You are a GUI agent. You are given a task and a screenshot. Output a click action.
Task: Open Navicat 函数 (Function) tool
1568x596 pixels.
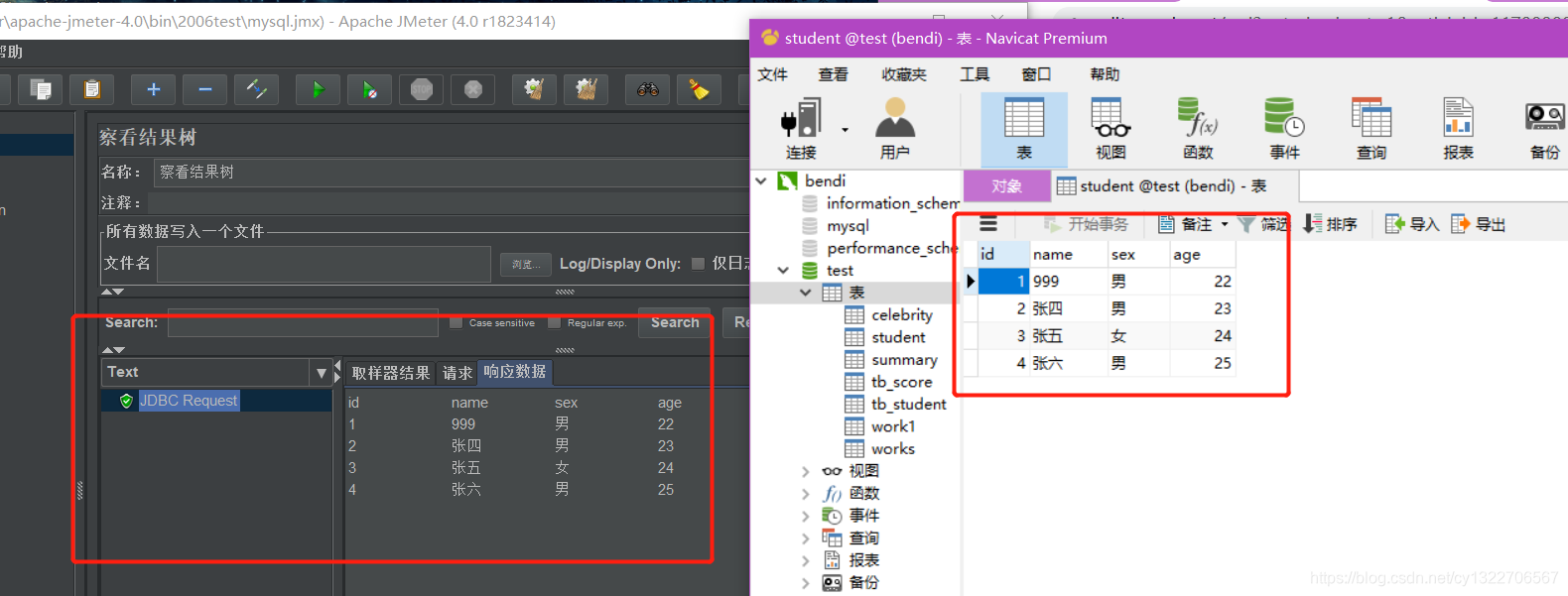point(1198,129)
